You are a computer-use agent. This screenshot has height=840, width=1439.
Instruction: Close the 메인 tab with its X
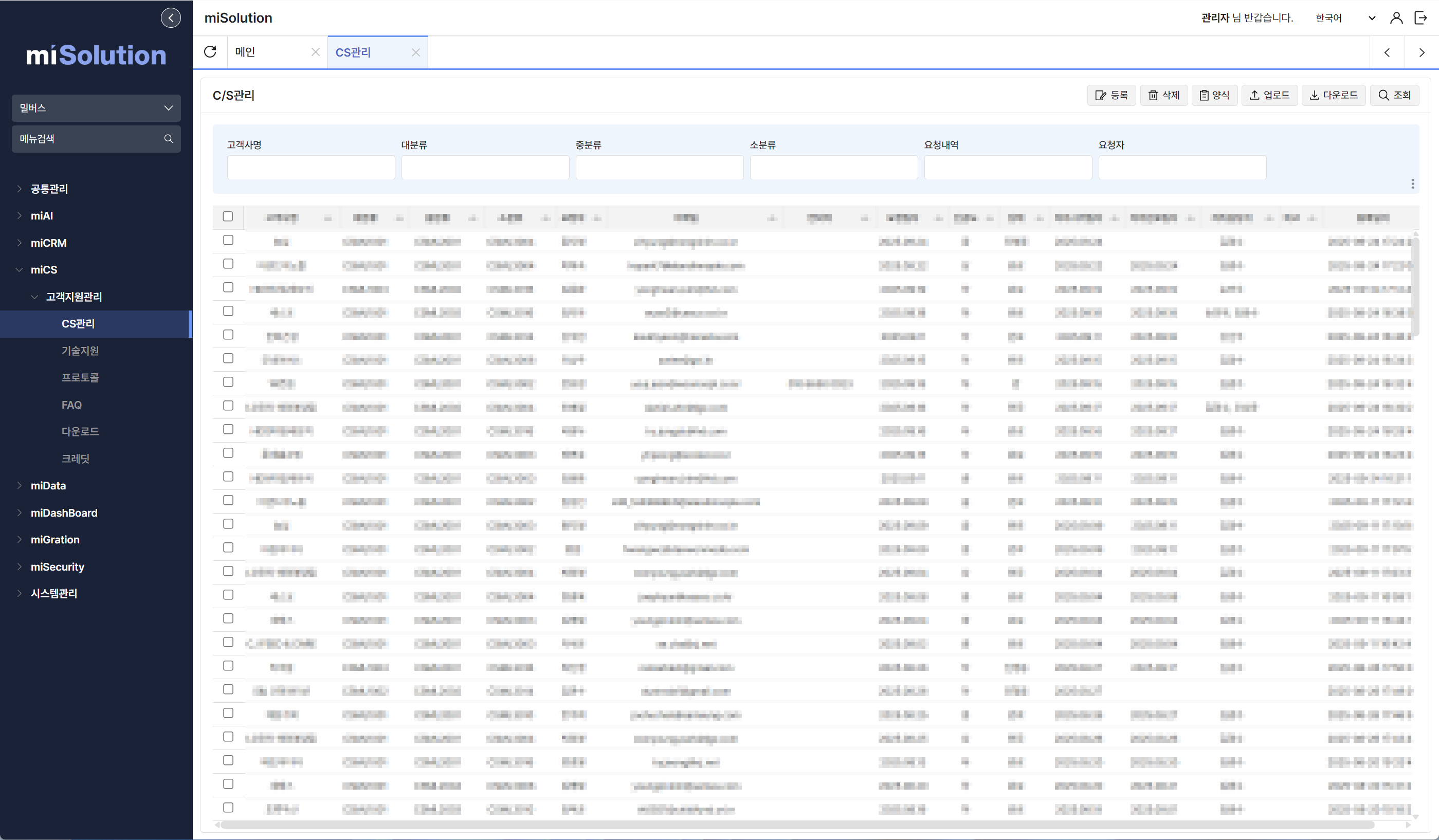coord(315,52)
